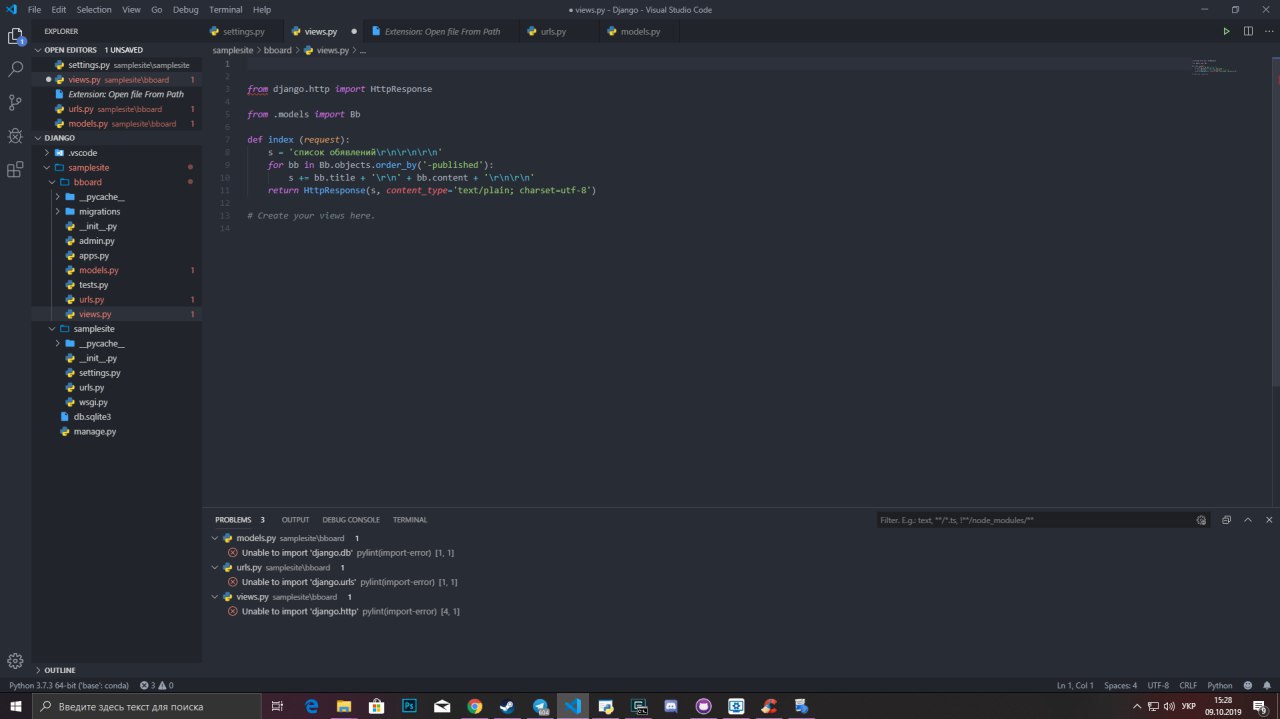Image resolution: width=1280 pixels, height=719 pixels.
Task: Split the editor to the right
Action: pyautogui.click(x=1248, y=31)
